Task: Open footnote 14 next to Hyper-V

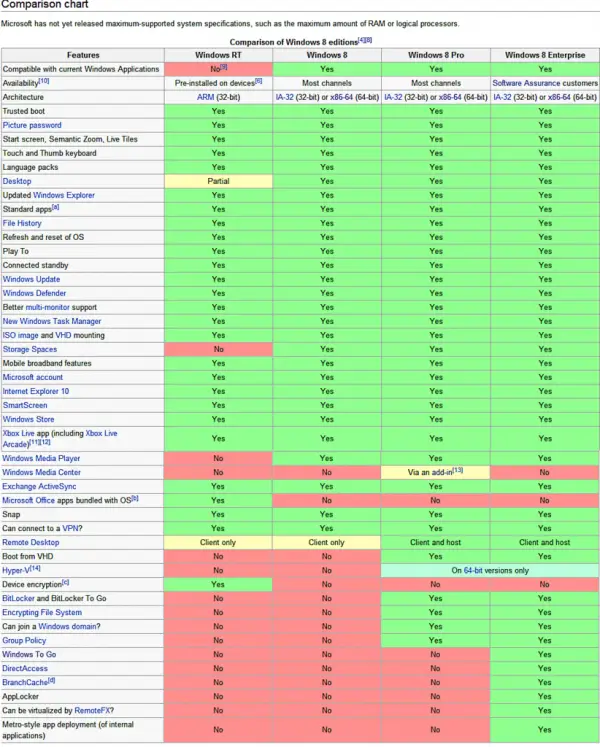Action: point(35,568)
